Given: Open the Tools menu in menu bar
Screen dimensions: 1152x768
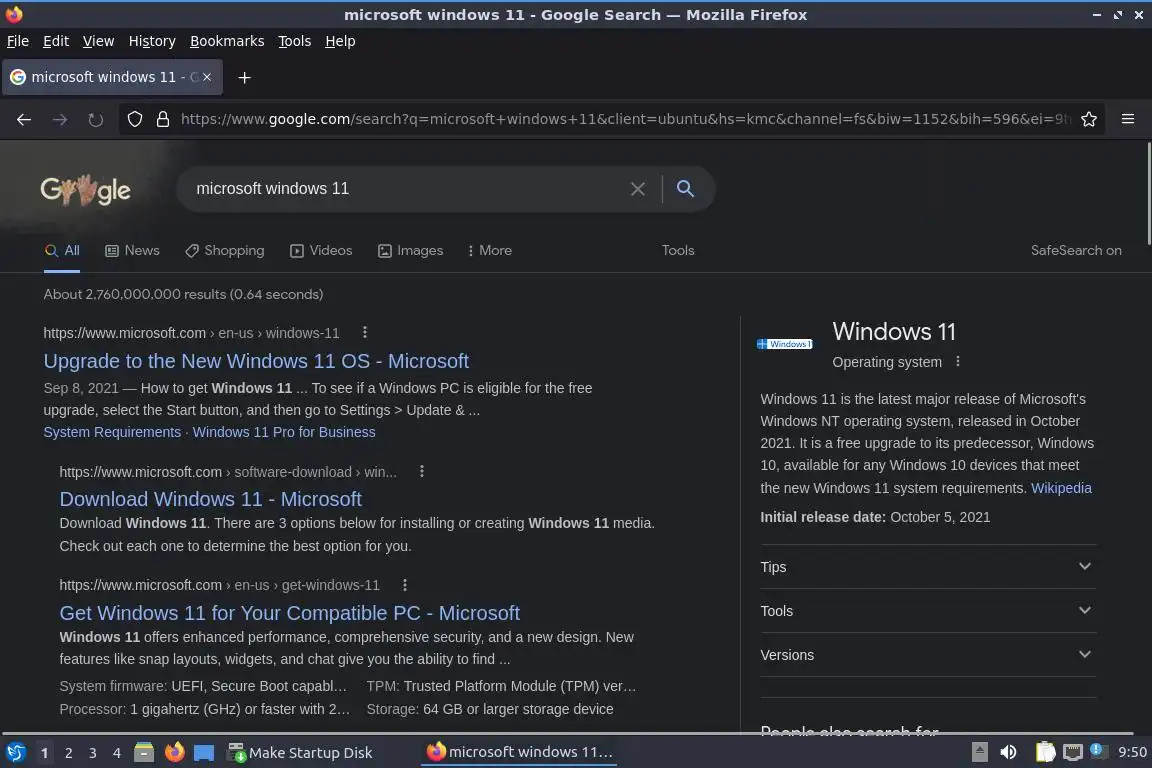Looking at the screenshot, I should click(295, 41).
